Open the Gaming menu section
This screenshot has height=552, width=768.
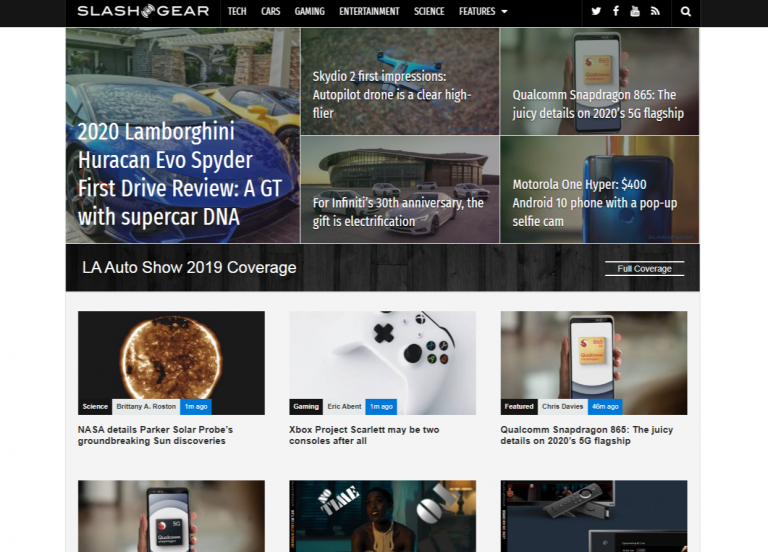coord(310,11)
